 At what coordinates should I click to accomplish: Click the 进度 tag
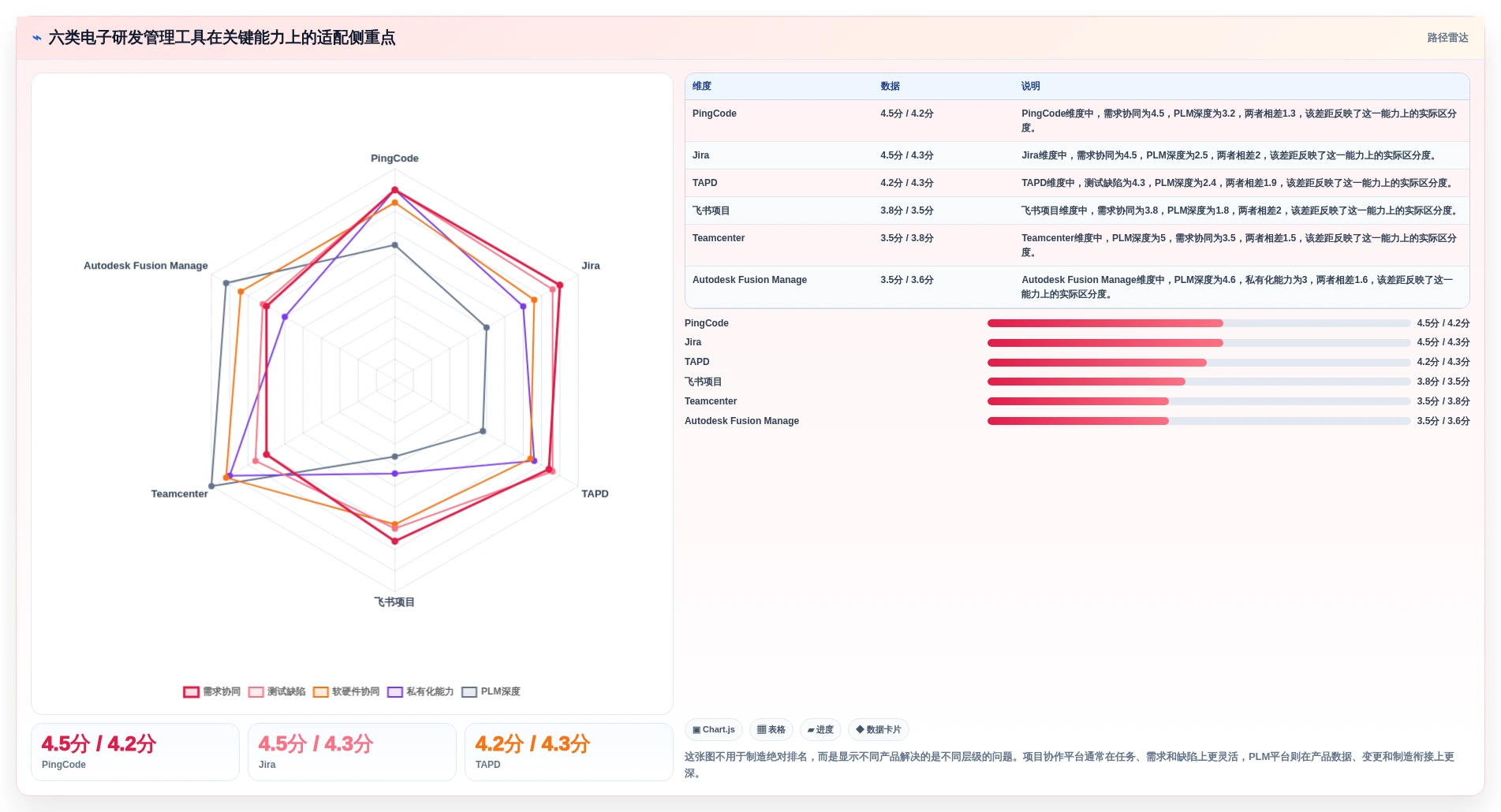click(820, 730)
